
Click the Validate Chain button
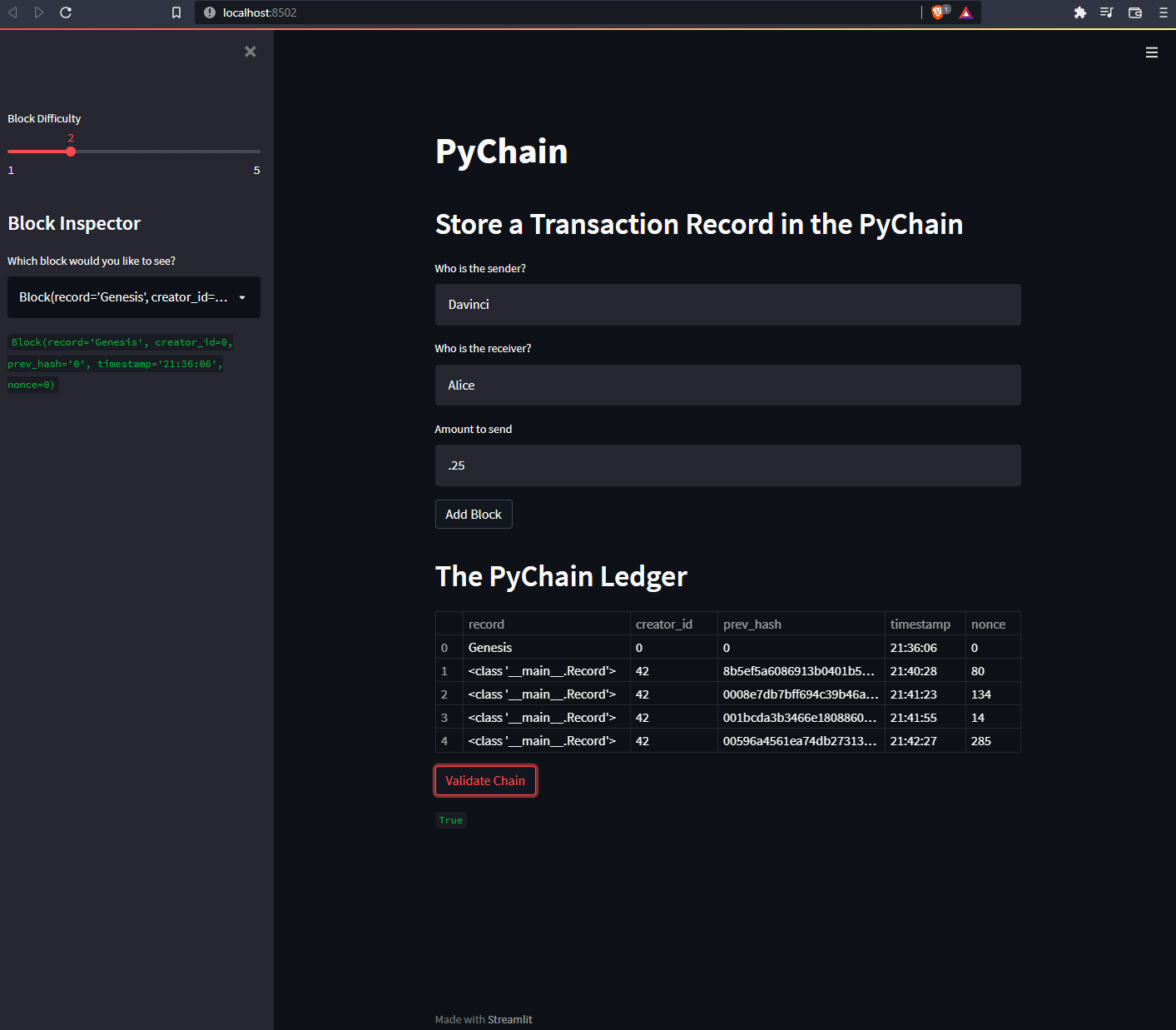[485, 780]
